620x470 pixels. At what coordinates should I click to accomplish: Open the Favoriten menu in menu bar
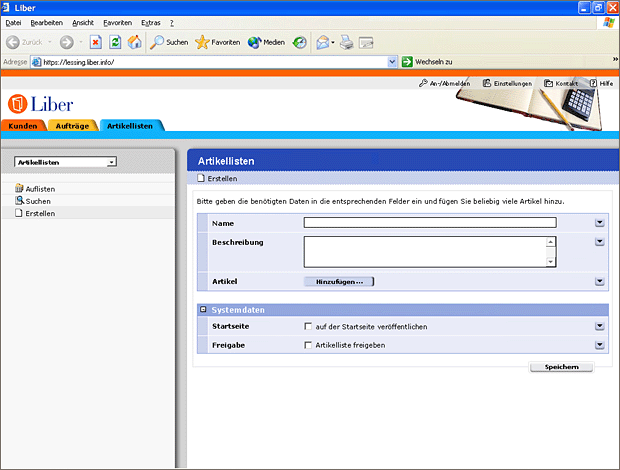click(117, 23)
